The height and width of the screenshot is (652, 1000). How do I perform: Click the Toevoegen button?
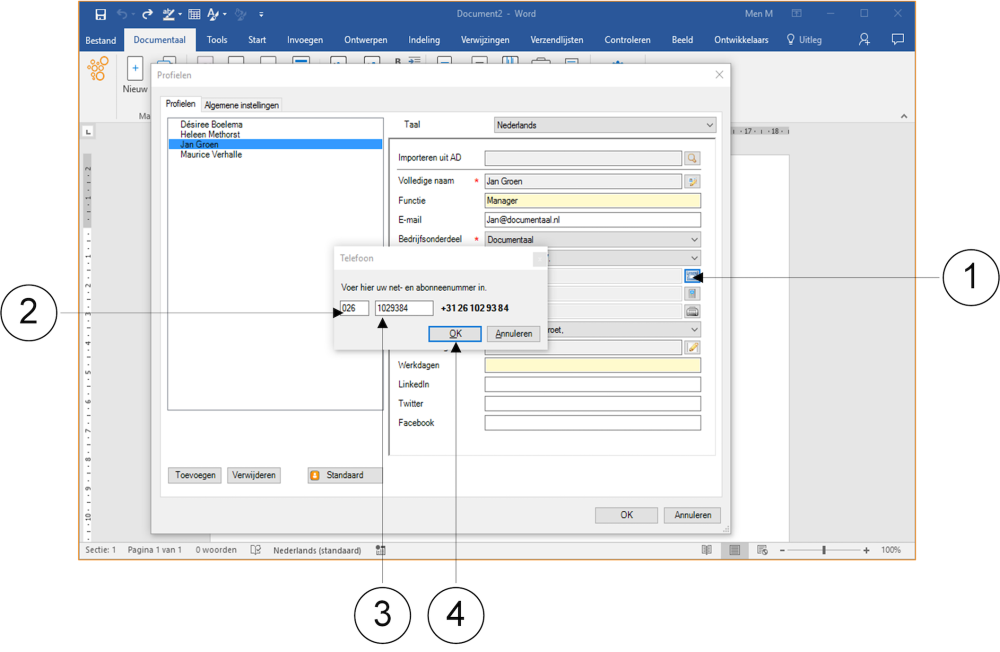click(x=195, y=475)
